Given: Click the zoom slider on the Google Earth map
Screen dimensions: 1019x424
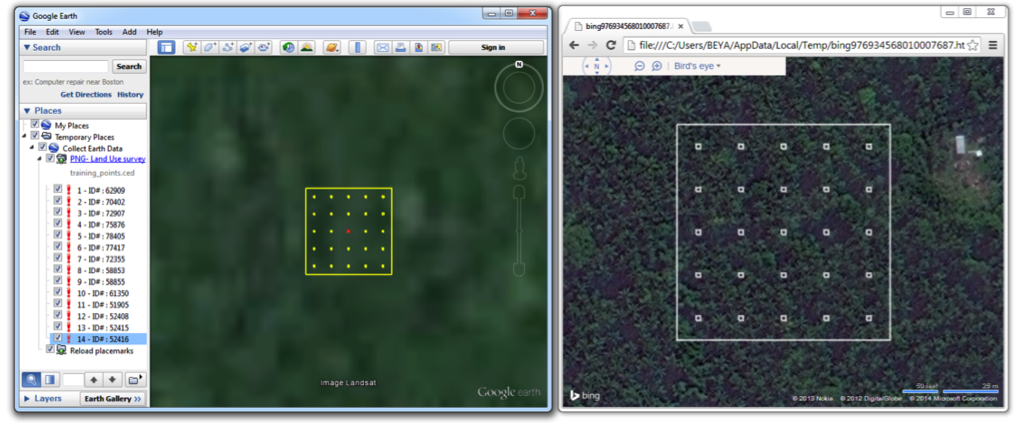Looking at the screenshot, I should (519, 231).
